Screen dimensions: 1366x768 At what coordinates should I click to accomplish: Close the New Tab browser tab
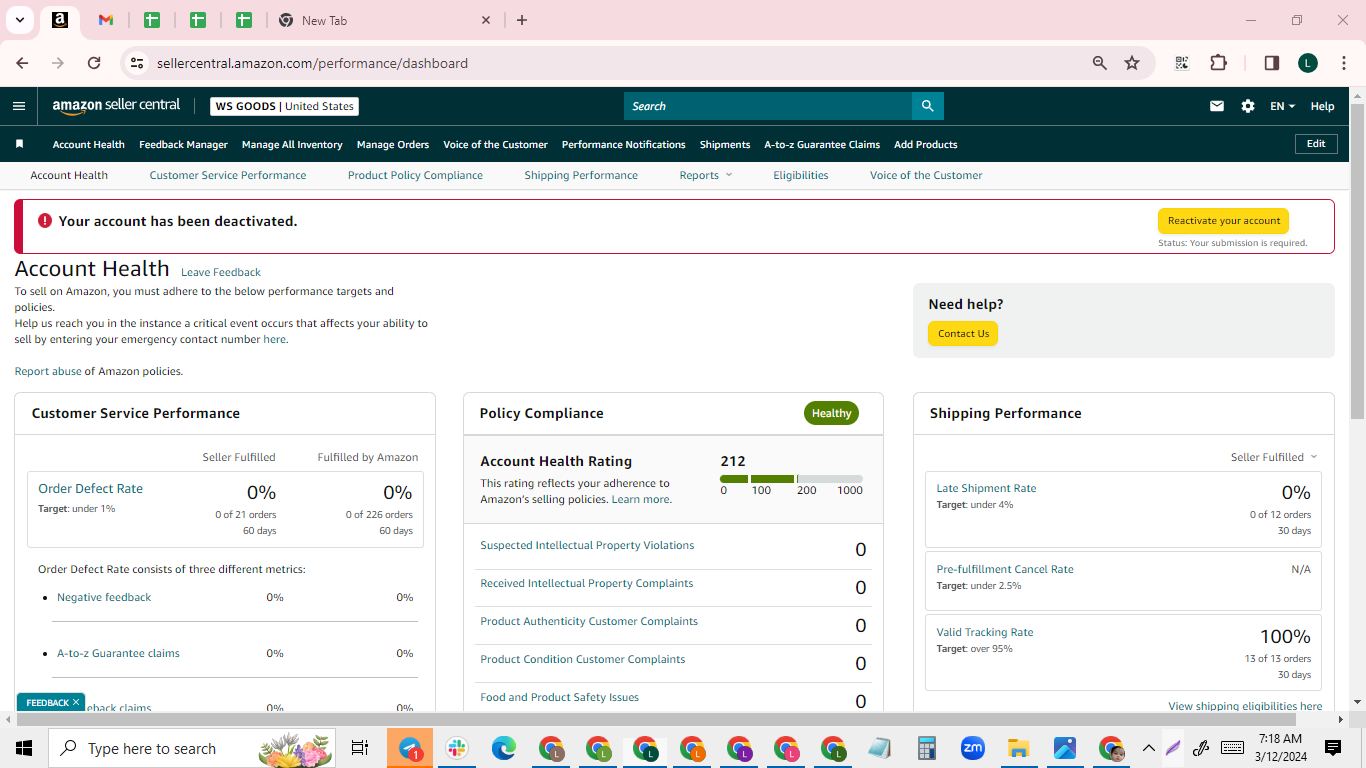(x=486, y=20)
